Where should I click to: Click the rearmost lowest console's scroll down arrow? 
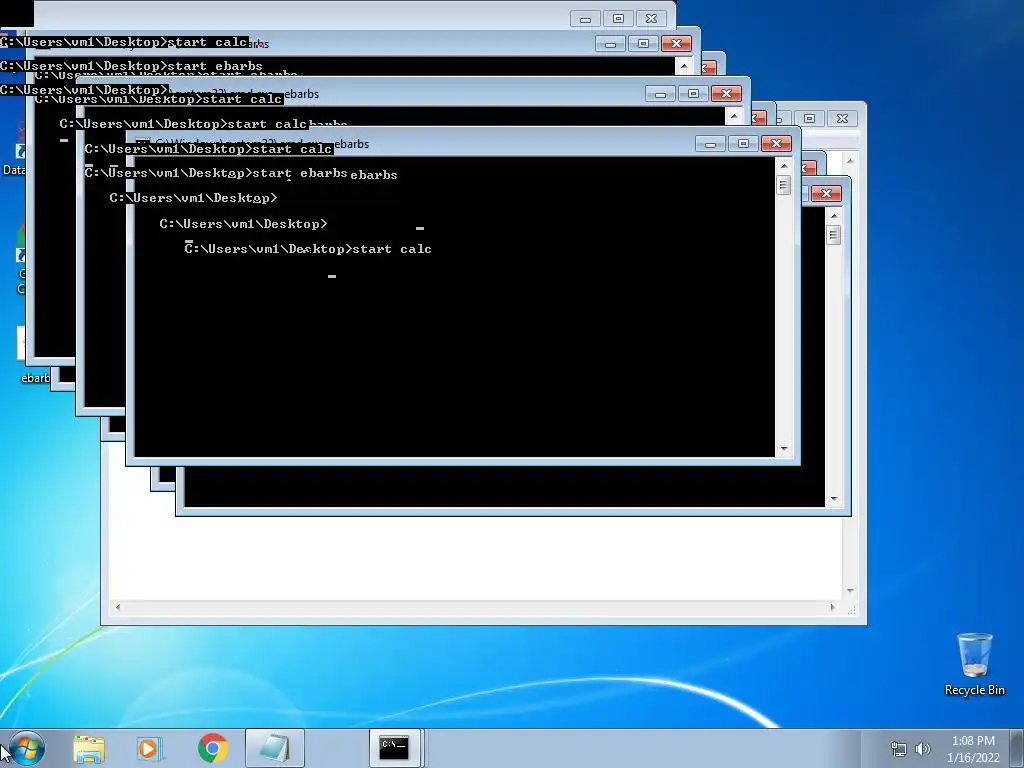tap(833, 499)
